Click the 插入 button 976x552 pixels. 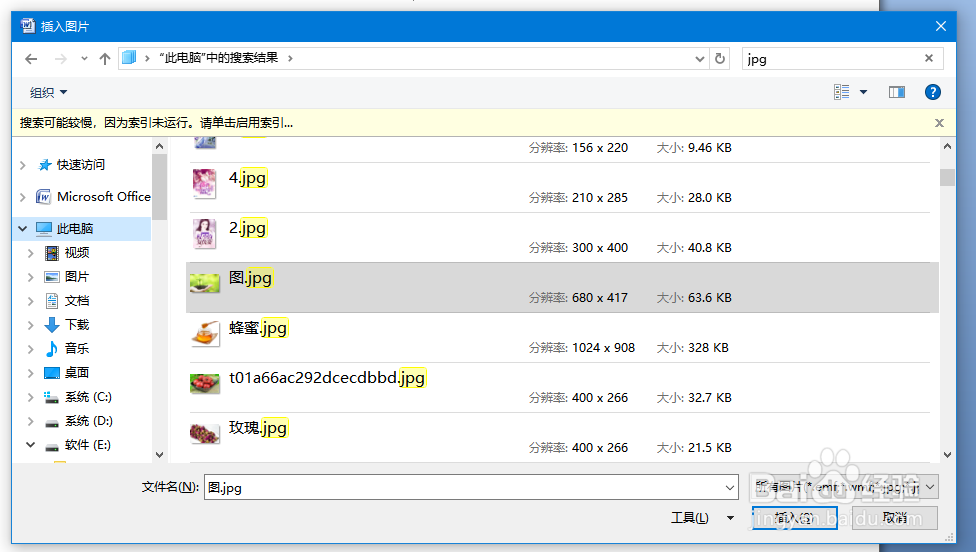point(792,518)
